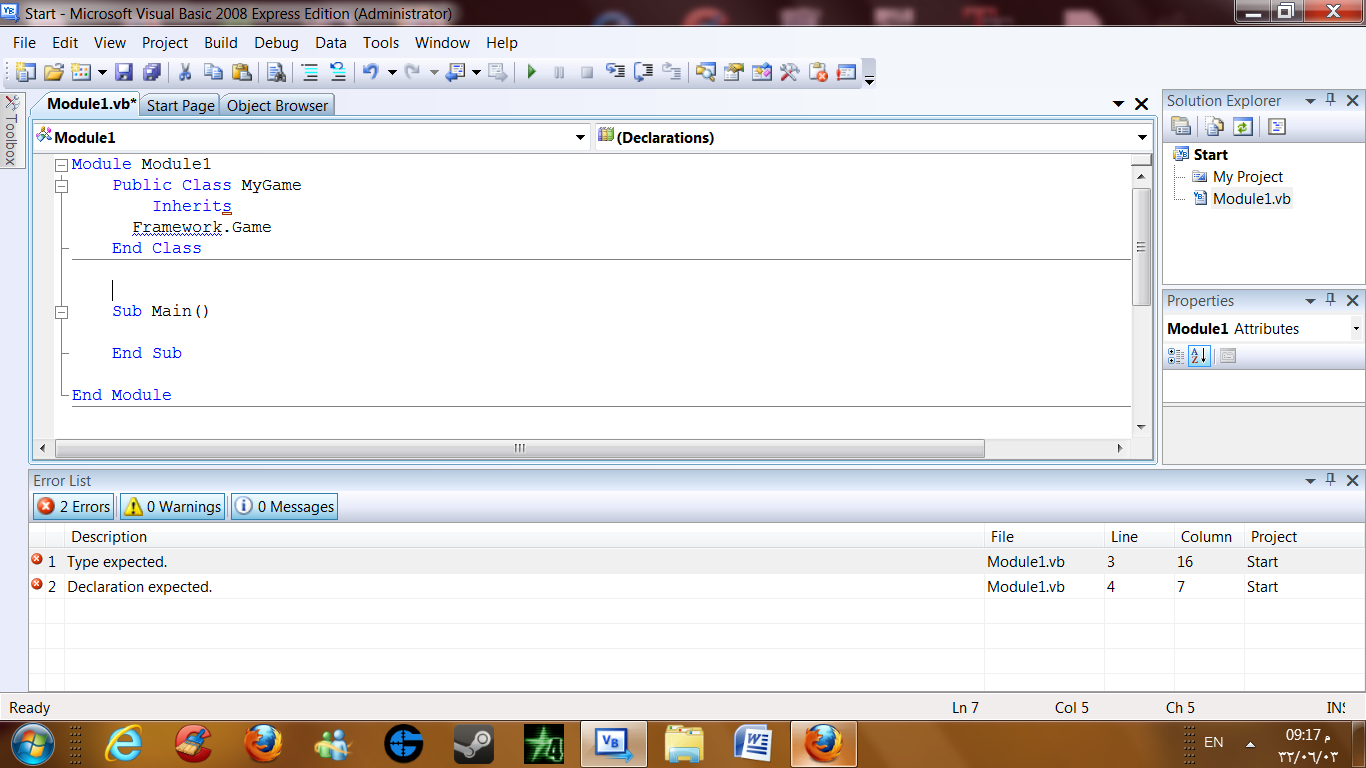Cut selection with the scissors icon
Image resolution: width=1366 pixels, height=768 pixels.
point(185,72)
